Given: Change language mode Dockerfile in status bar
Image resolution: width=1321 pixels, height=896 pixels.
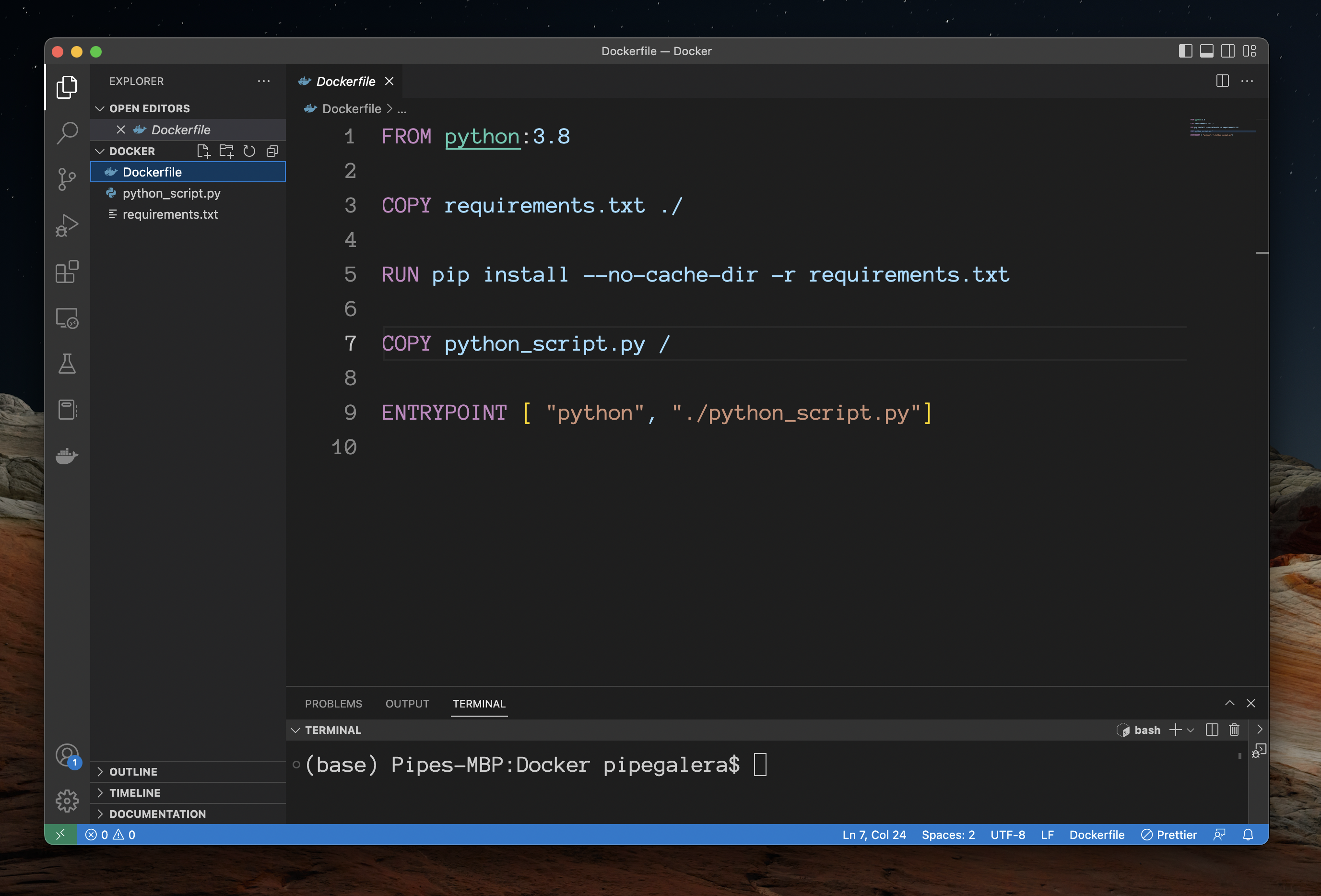Looking at the screenshot, I should pos(1097,835).
